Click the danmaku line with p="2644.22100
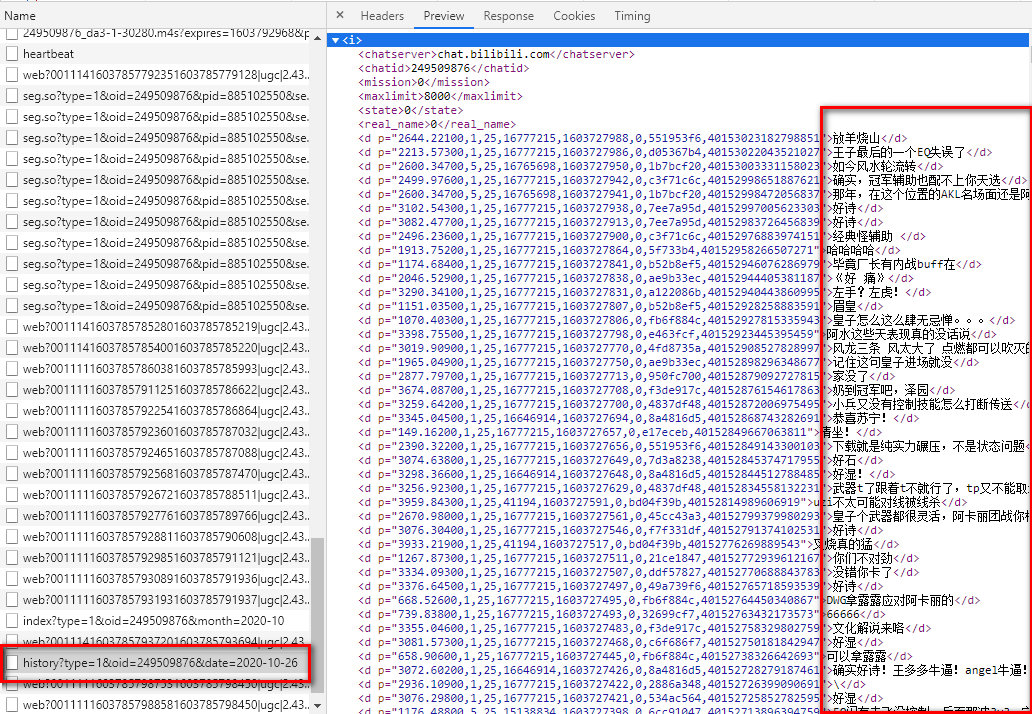 (x=633, y=138)
